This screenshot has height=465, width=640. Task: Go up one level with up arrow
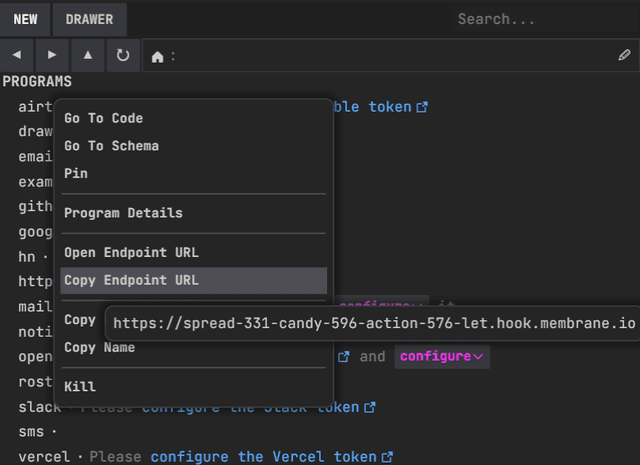(88, 56)
